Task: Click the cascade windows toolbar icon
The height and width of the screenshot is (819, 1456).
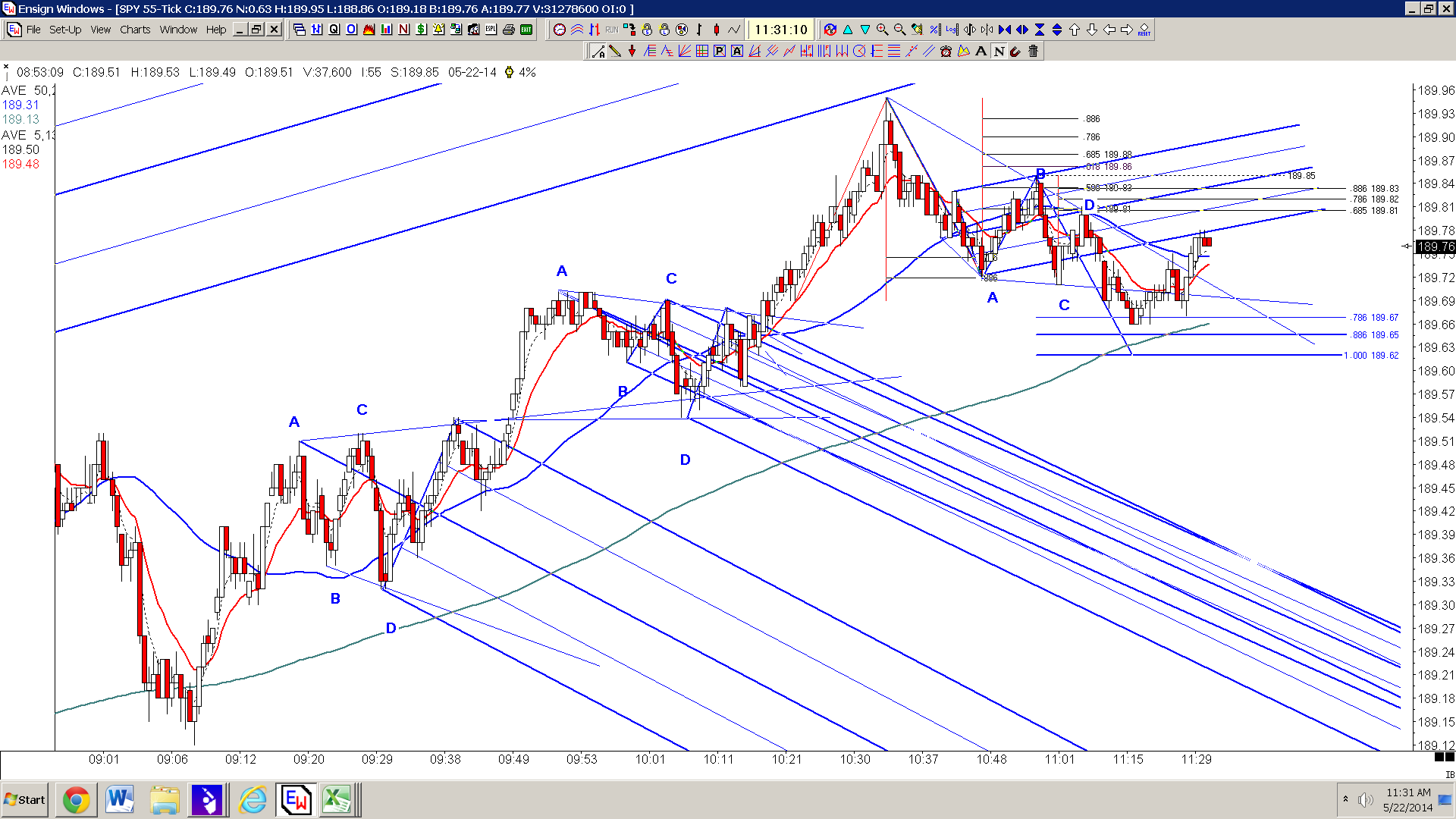Action: pyautogui.click(x=299, y=30)
